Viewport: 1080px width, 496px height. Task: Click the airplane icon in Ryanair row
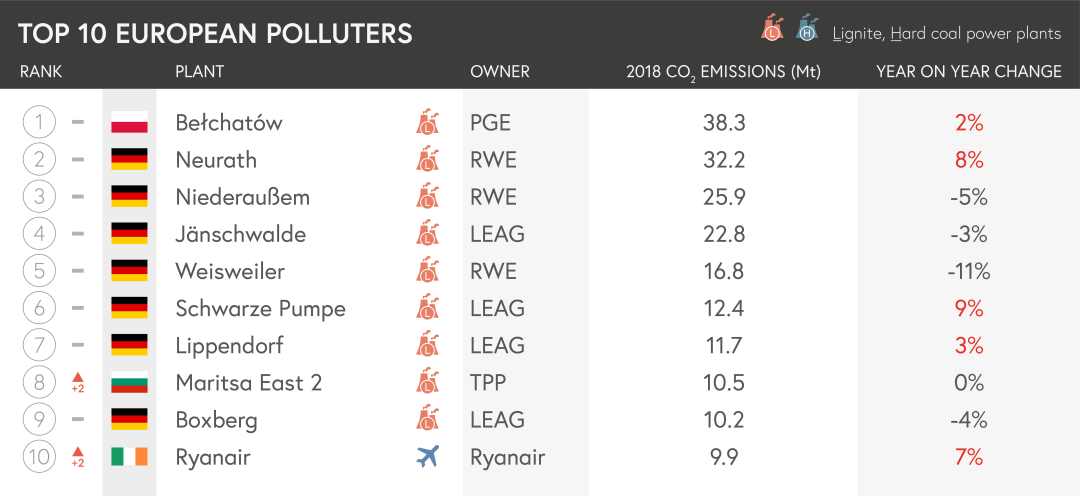click(x=428, y=456)
